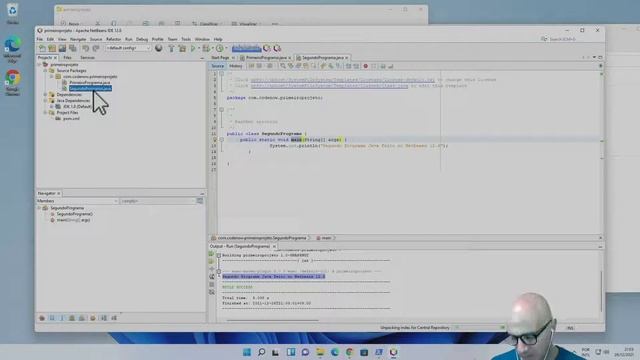
Task: Click the Save All toolbar icon
Action: click(73, 49)
